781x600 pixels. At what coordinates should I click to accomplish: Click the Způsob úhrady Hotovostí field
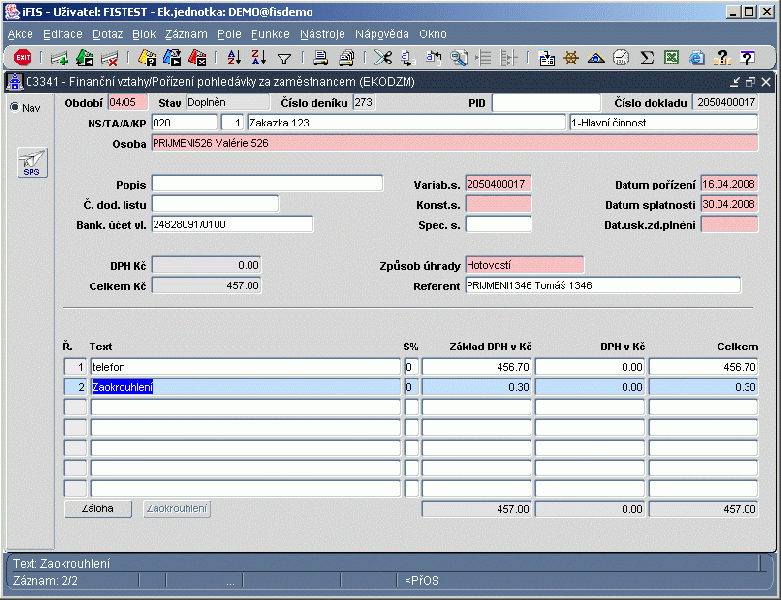[x=524, y=265]
